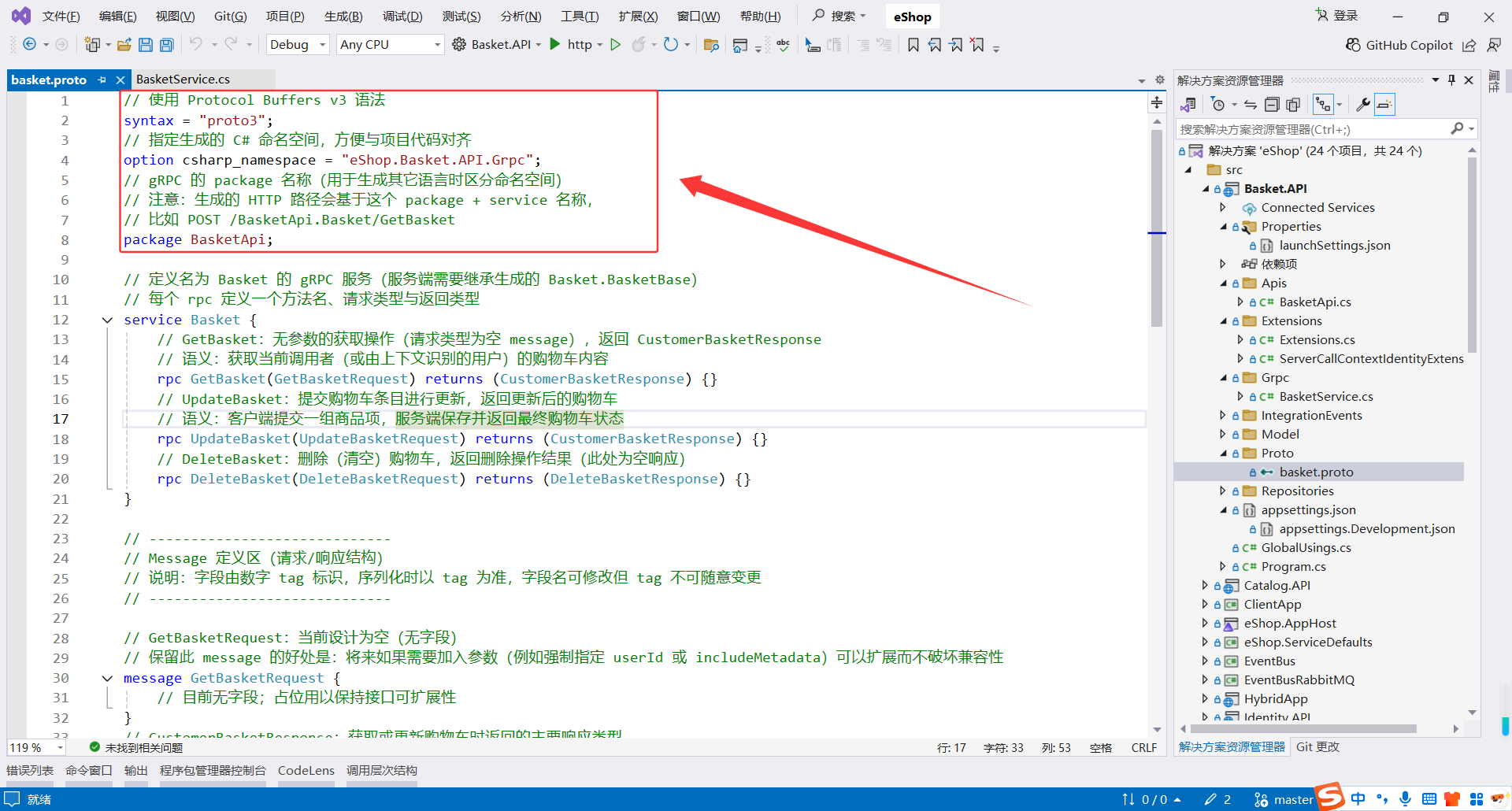Toggle a bookmark on the current line

913,45
